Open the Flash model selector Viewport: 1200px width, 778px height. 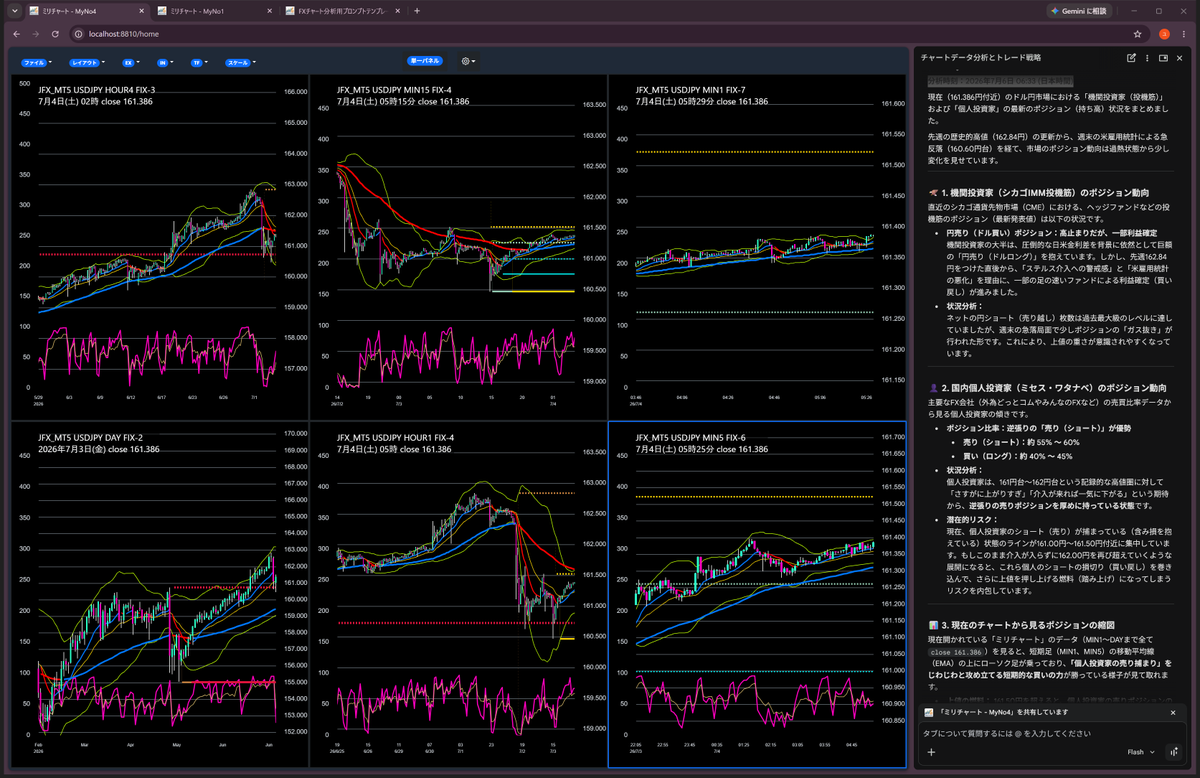1140,752
